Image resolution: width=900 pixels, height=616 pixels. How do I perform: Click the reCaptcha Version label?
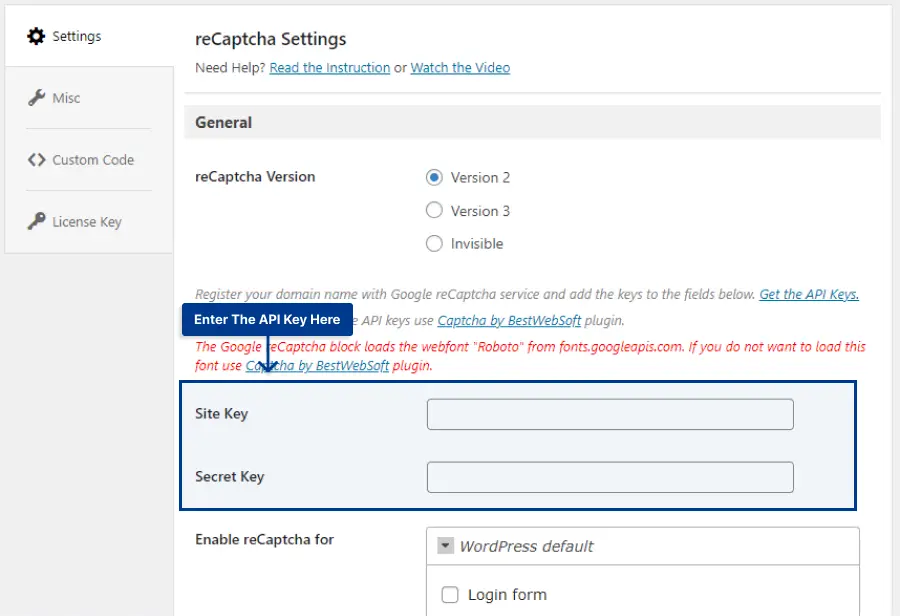pyautogui.click(x=255, y=177)
